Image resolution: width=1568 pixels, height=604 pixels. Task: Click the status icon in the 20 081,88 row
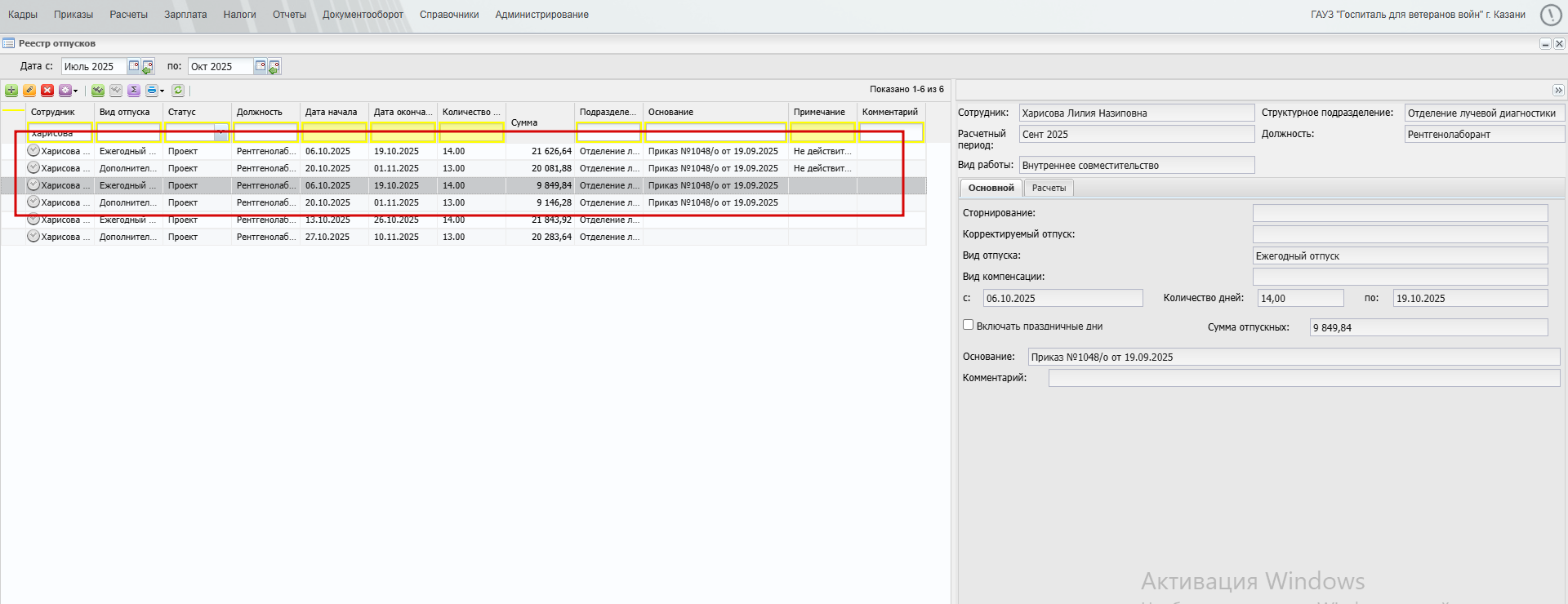point(33,167)
